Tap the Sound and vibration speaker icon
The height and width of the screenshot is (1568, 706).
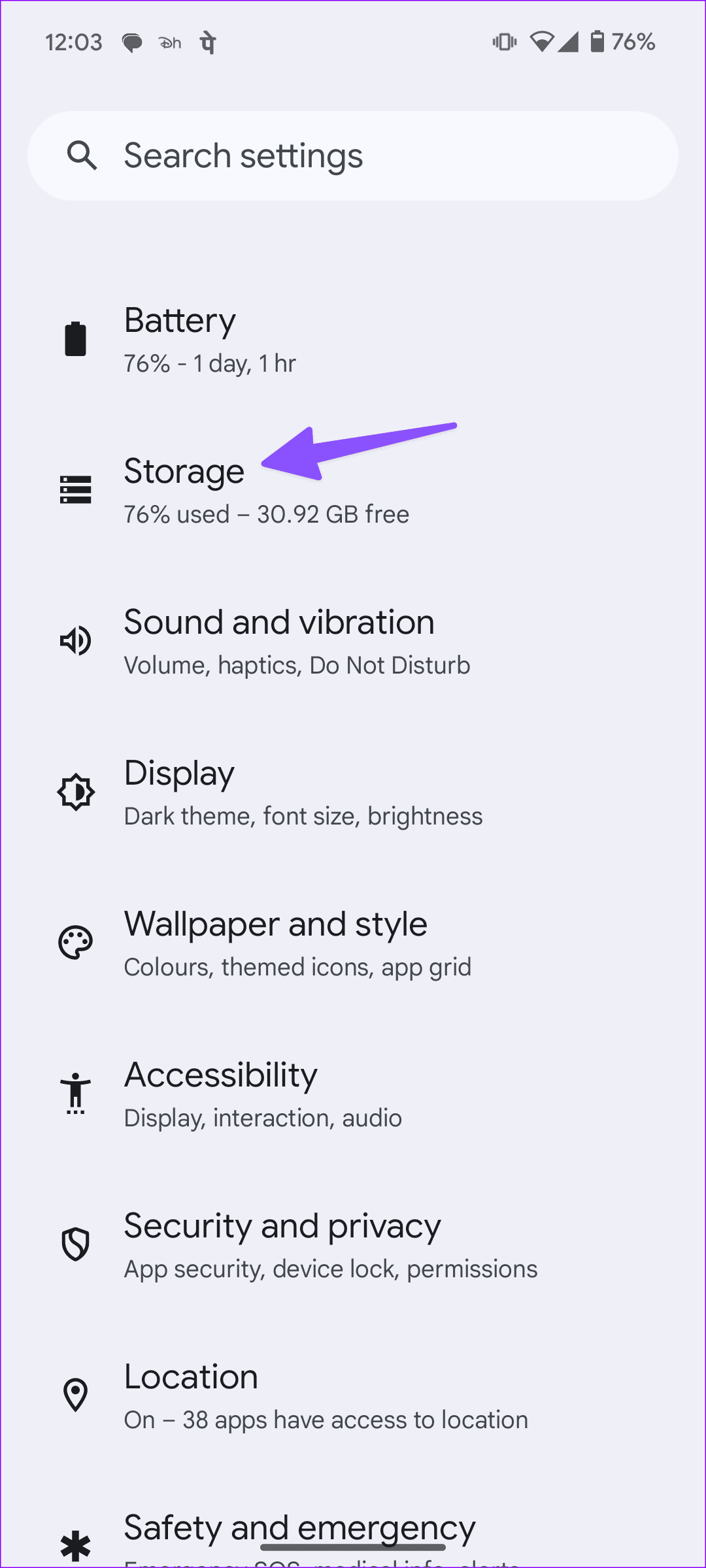pyautogui.click(x=76, y=641)
